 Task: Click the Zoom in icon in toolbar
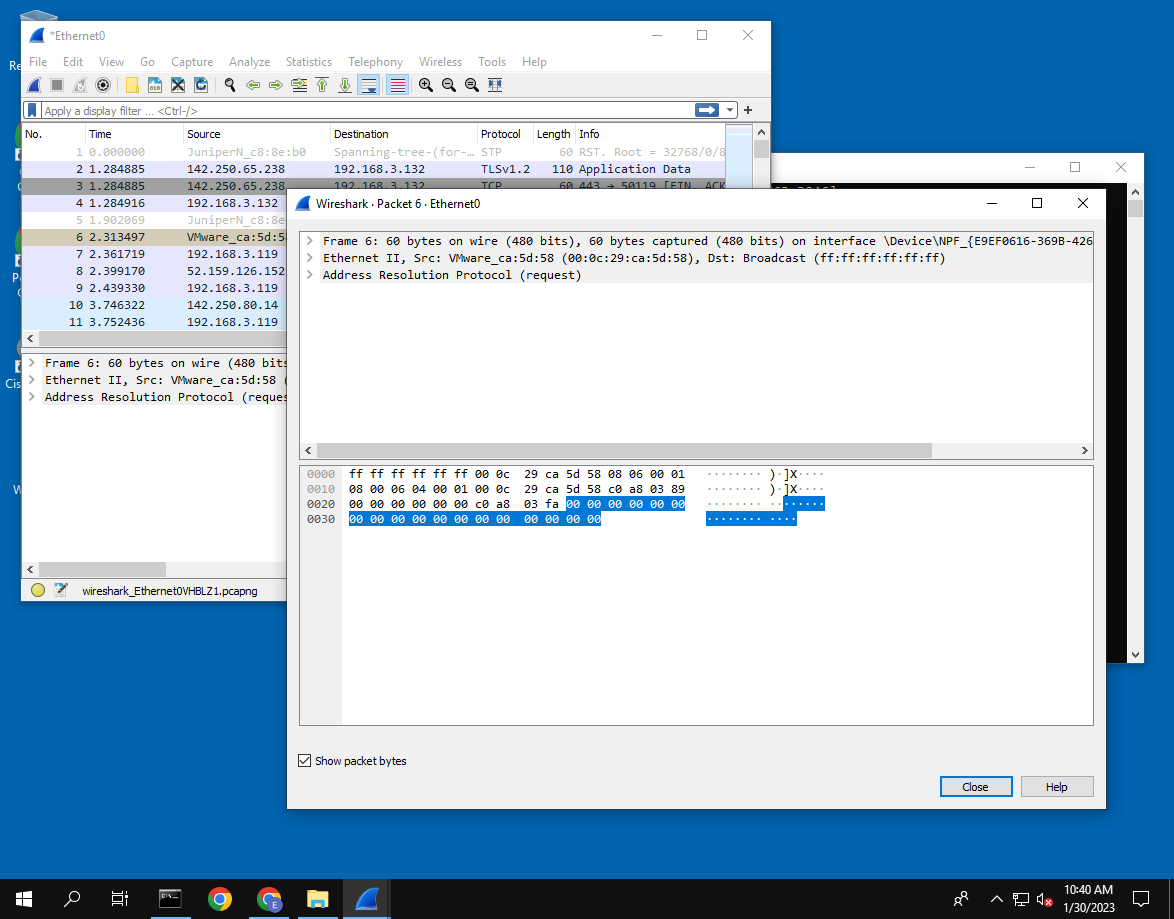pos(426,85)
